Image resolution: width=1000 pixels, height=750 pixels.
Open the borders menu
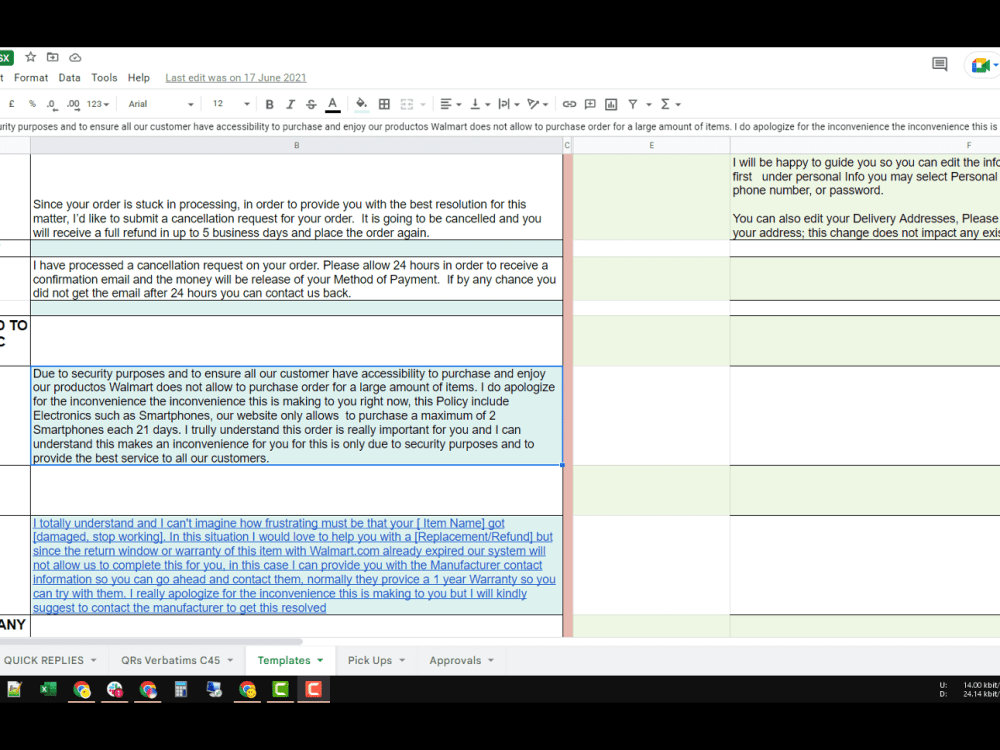pos(384,104)
